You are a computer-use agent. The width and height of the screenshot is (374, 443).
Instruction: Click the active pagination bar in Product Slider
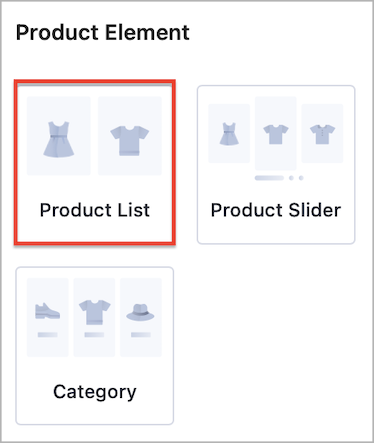[269, 178]
